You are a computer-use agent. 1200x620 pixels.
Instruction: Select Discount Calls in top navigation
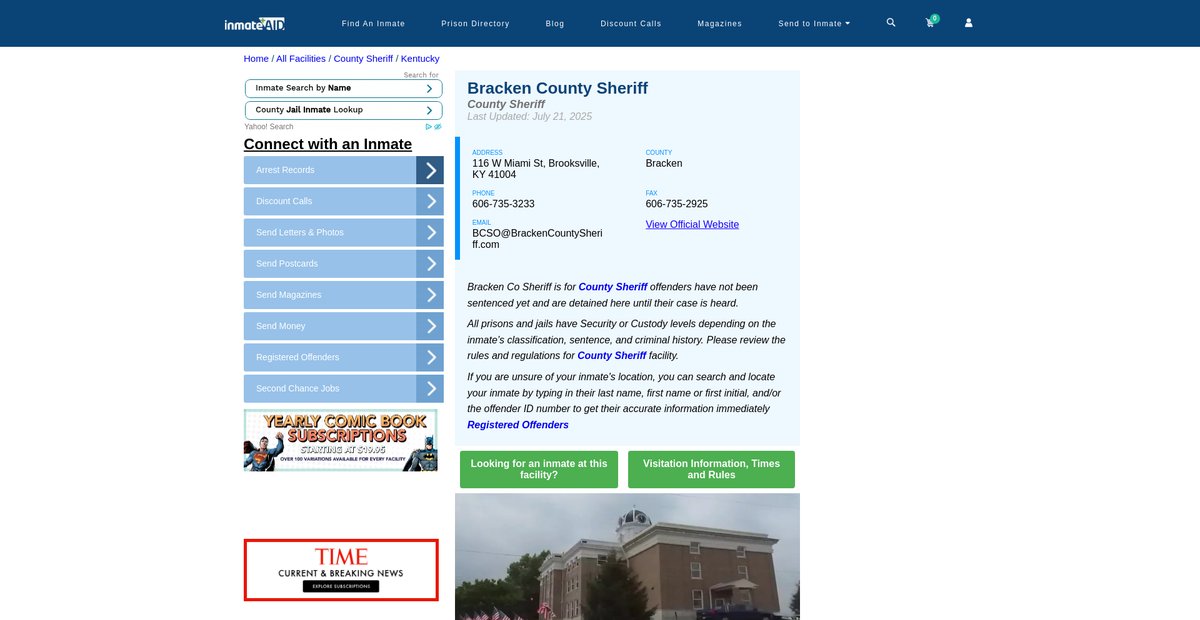[x=631, y=23]
